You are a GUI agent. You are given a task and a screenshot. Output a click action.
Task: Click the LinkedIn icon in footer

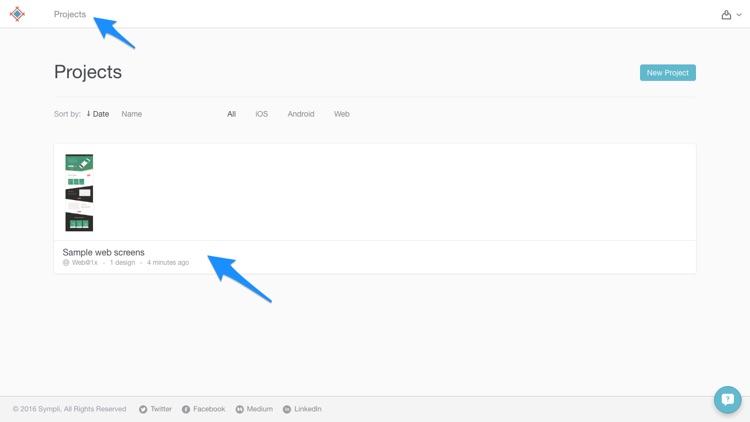pos(287,410)
